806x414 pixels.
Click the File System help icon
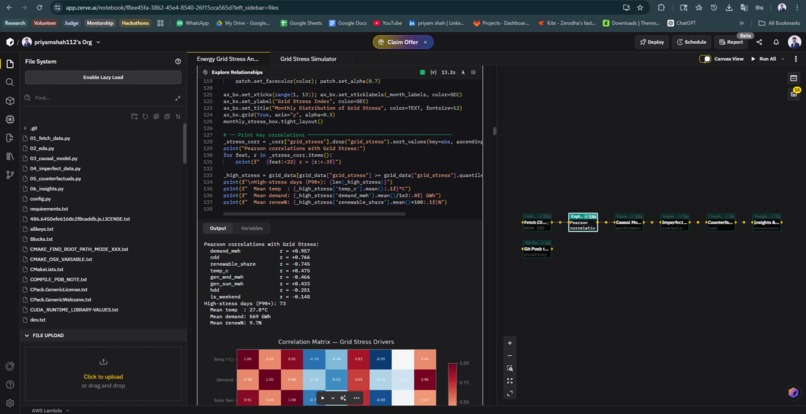click(178, 61)
